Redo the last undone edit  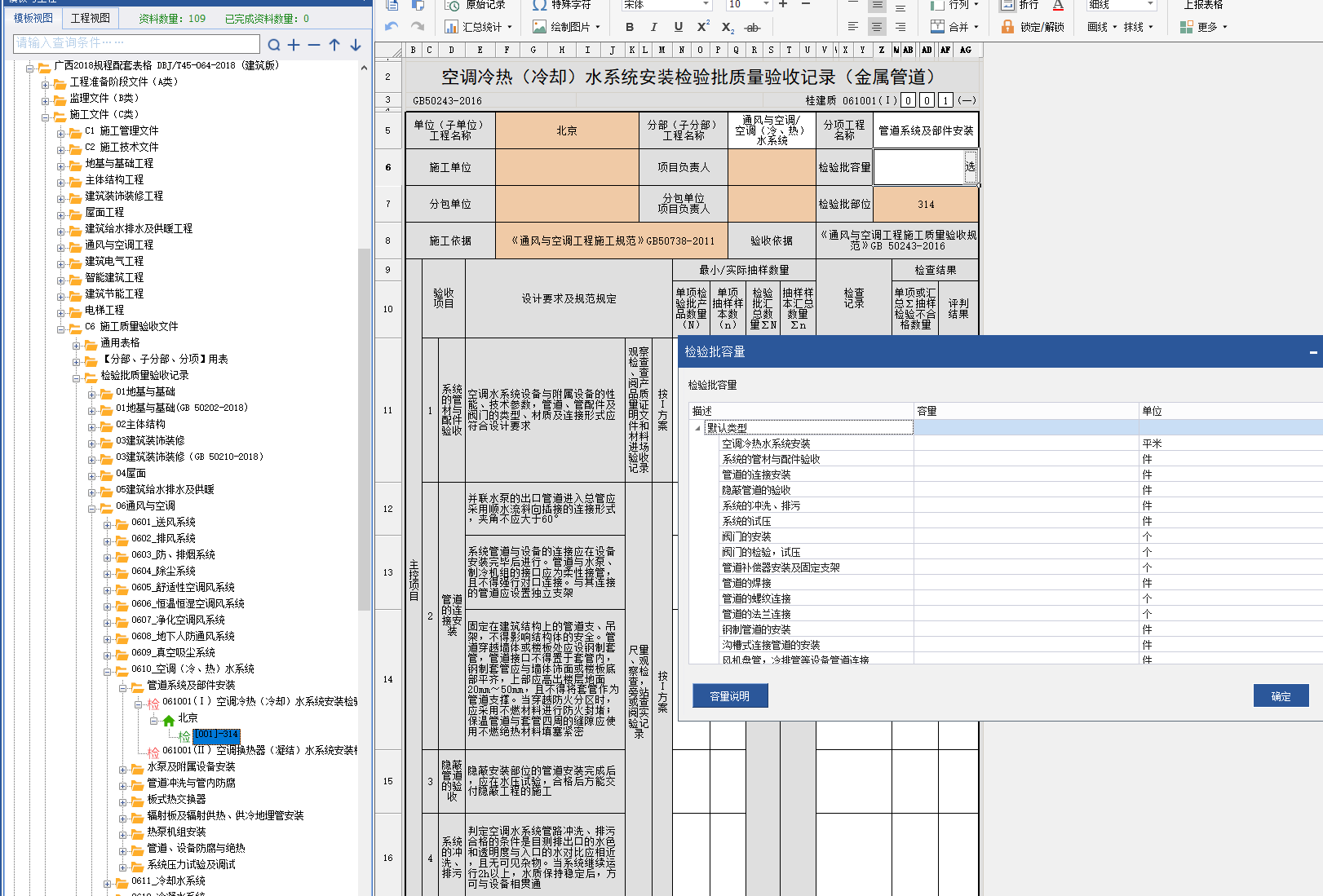[418, 26]
